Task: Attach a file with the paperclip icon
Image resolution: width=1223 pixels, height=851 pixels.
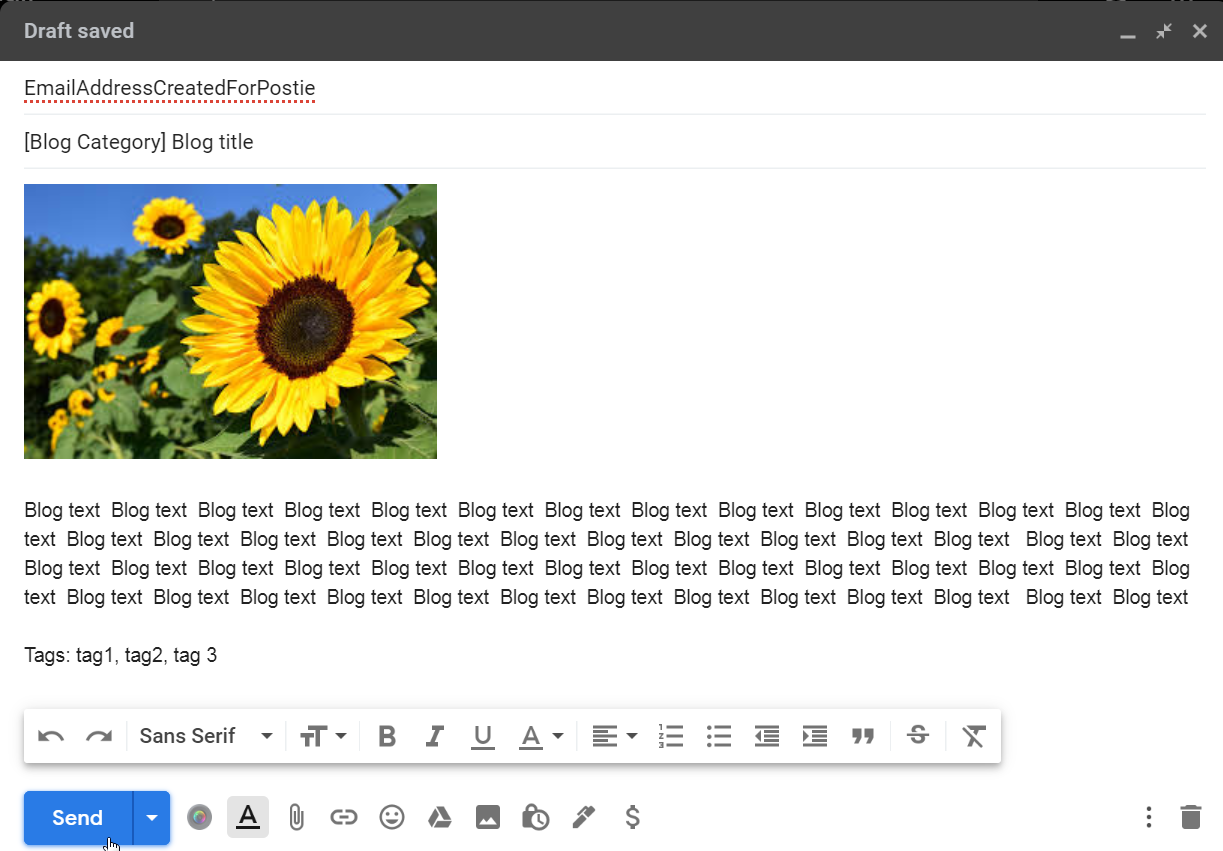Action: point(296,818)
